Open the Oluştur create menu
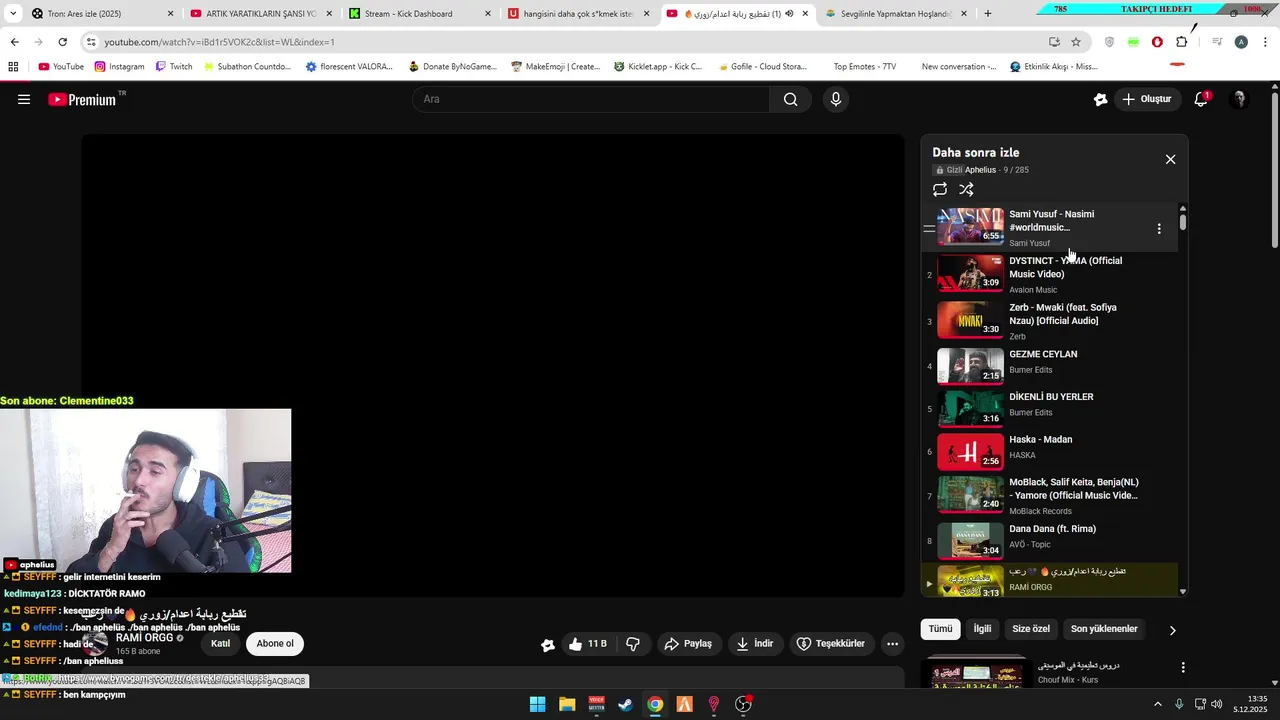Screen dimensions: 1280x720 pyautogui.click(x=1146, y=99)
